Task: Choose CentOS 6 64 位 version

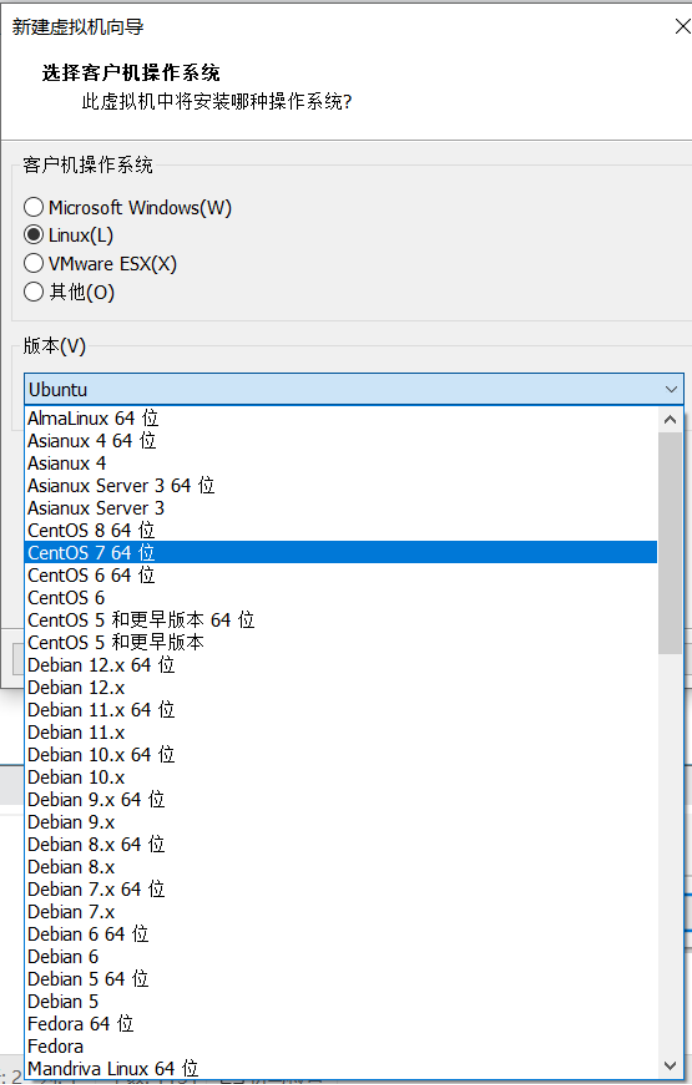Action: pyautogui.click(x=341, y=575)
